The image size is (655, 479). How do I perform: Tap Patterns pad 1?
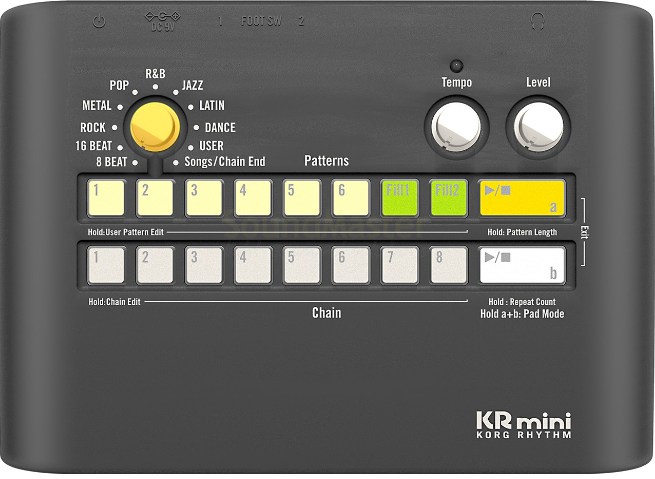coord(106,198)
